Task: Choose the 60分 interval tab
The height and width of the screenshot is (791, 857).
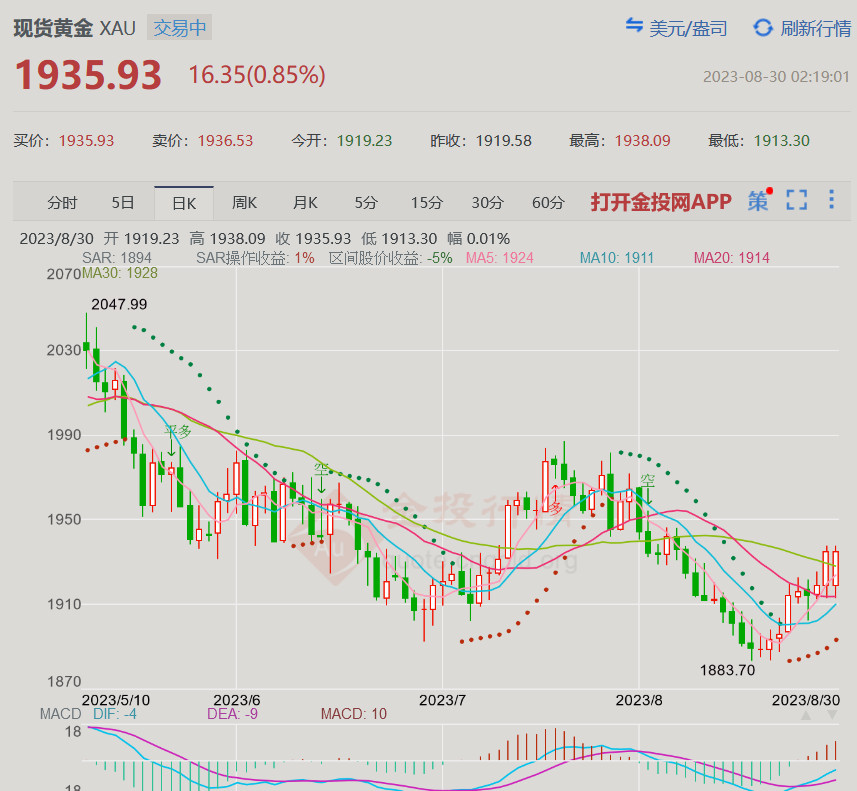Action: 548,203
